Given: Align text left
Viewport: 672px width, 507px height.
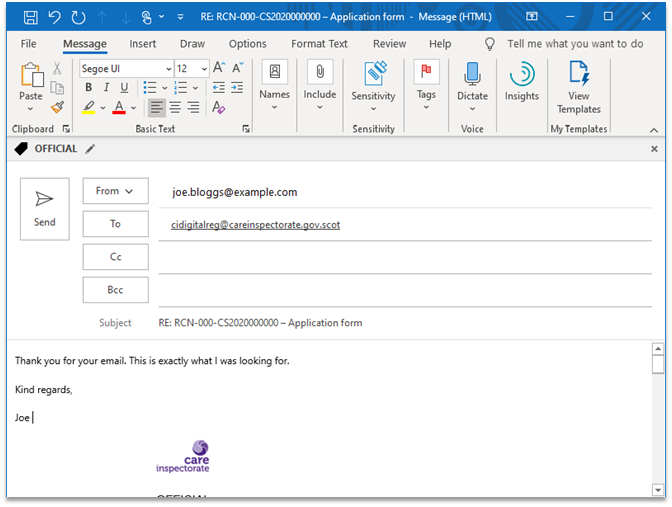Looking at the screenshot, I should coord(157,108).
